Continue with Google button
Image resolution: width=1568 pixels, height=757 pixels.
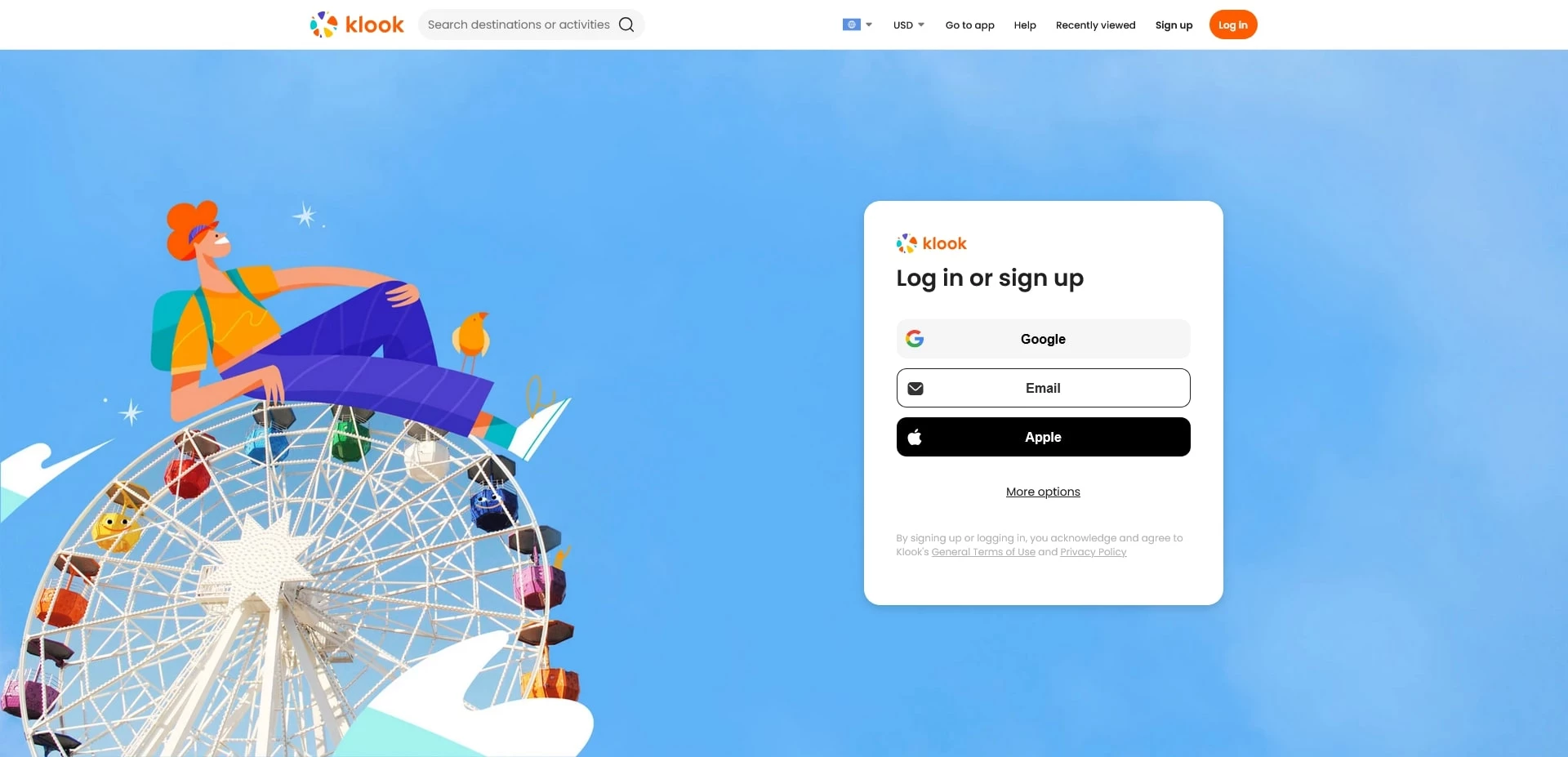tap(1043, 339)
